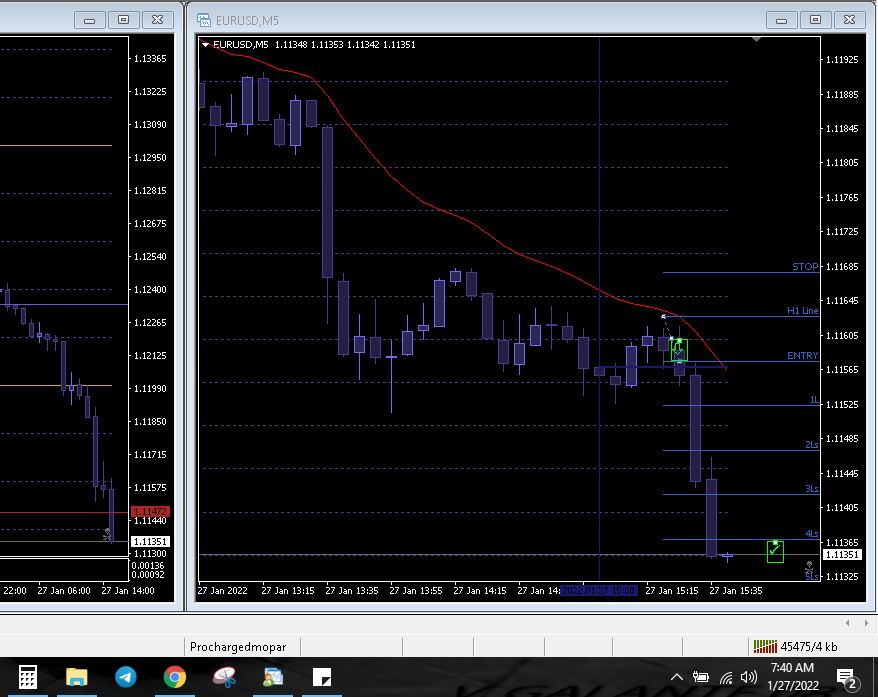
Task: Switch to the MetaTrader taskbar app
Action: [x=273, y=677]
